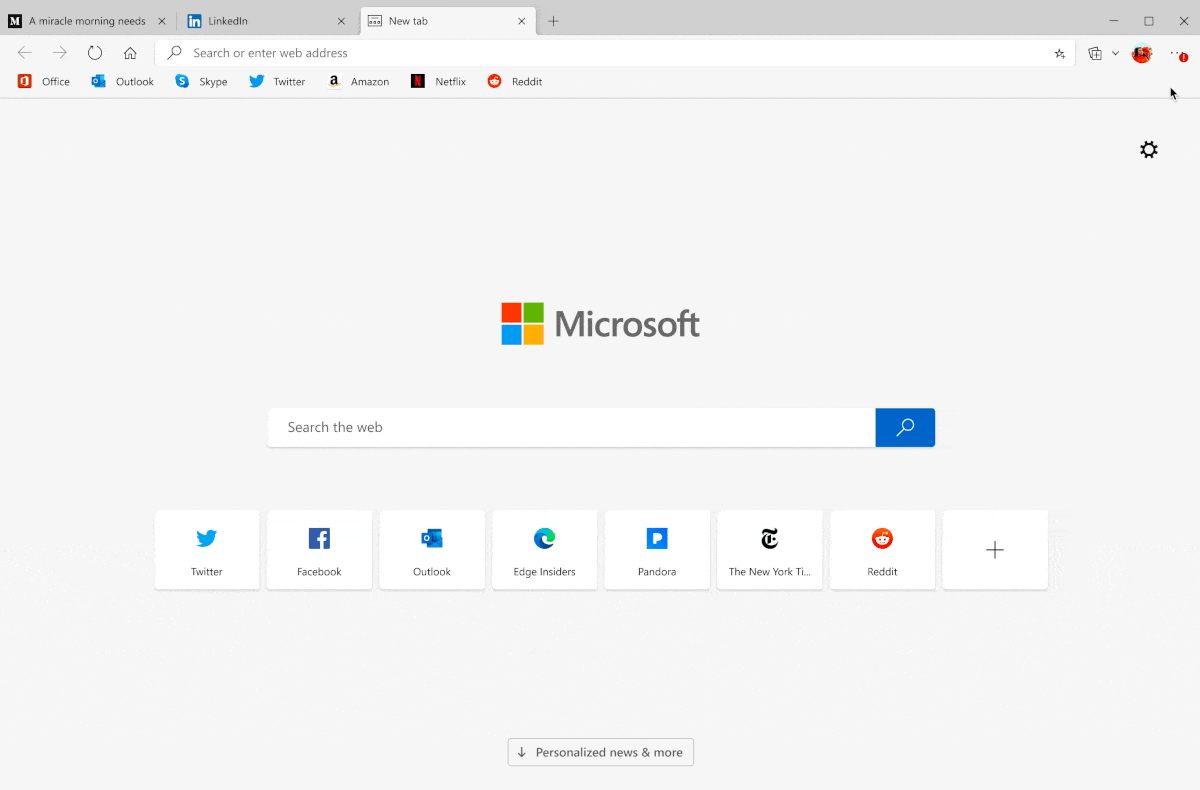Close the A miracle morning needs tab

point(162,21)
